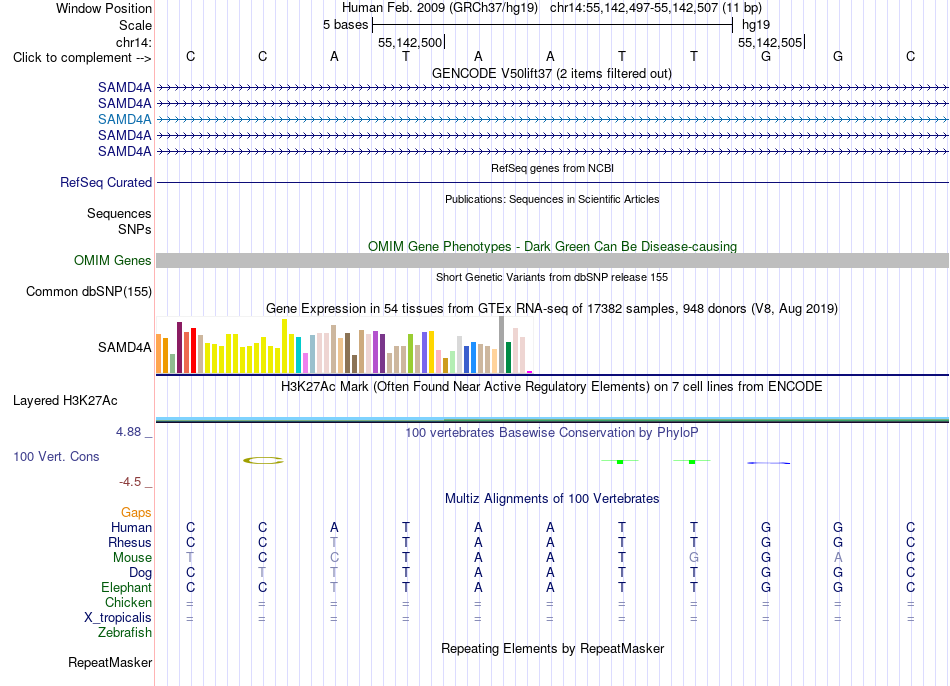Click '100 vertebrates Basewise Conservation by PhyloP' title
The image size is (950, 686).
[552, 432]
